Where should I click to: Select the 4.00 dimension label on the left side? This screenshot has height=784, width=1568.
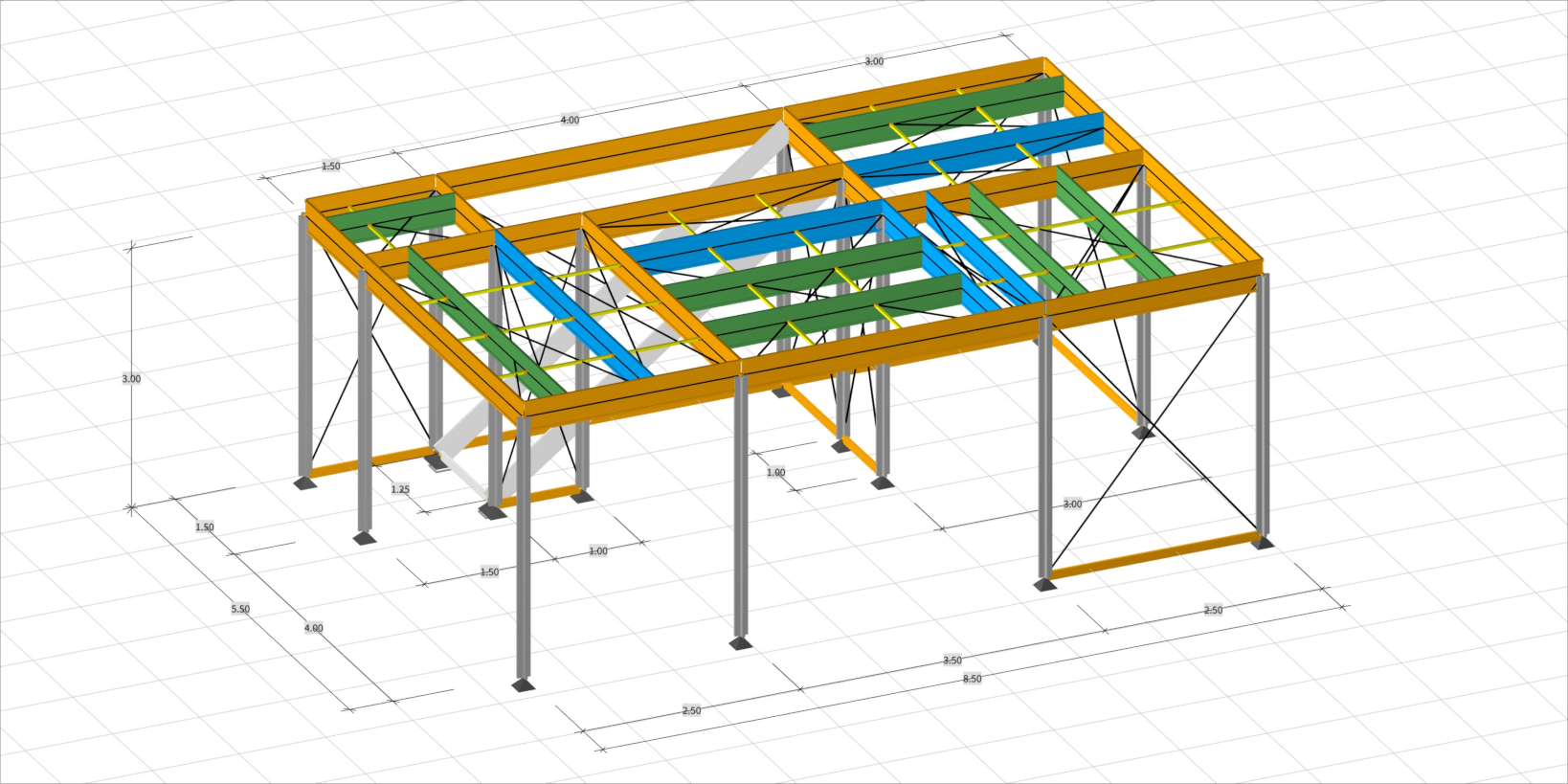pos(314,628)
